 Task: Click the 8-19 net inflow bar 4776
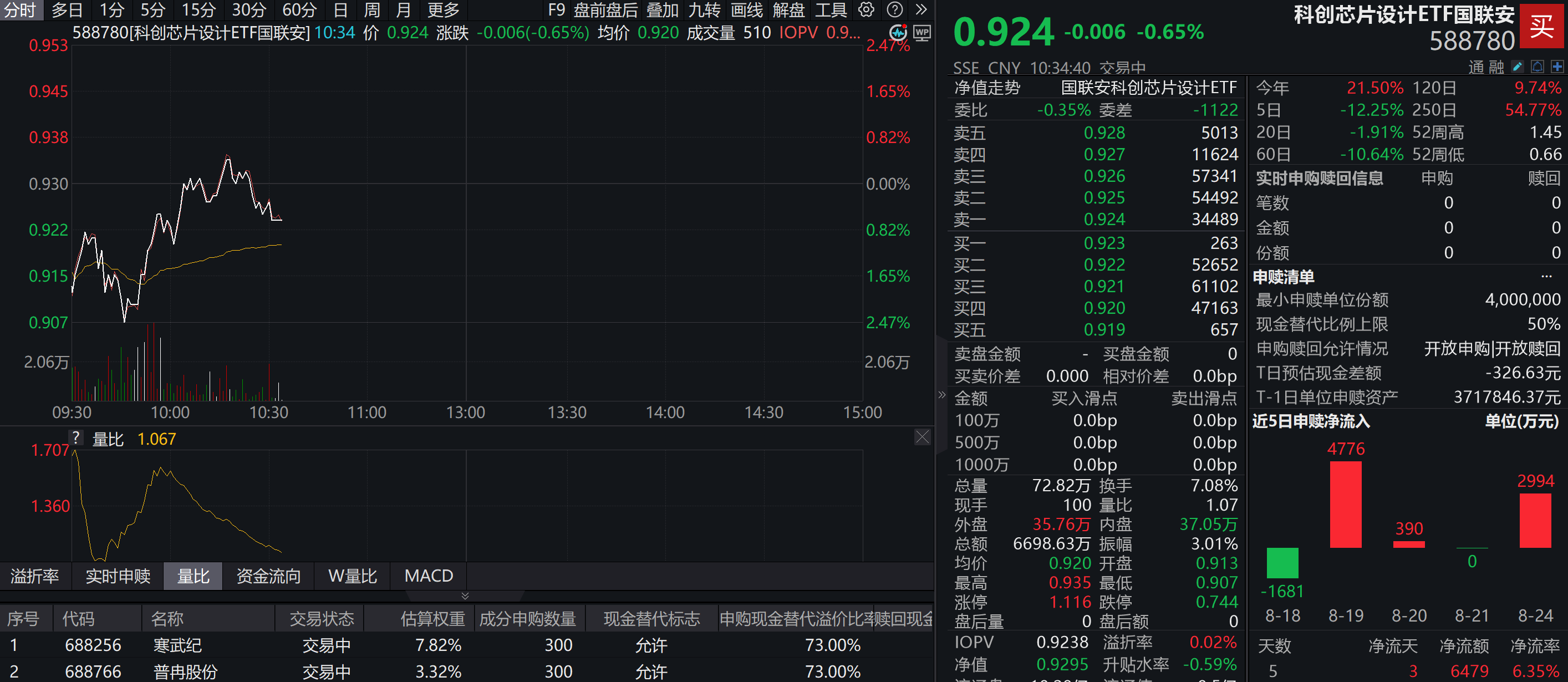coord(1345,504)
